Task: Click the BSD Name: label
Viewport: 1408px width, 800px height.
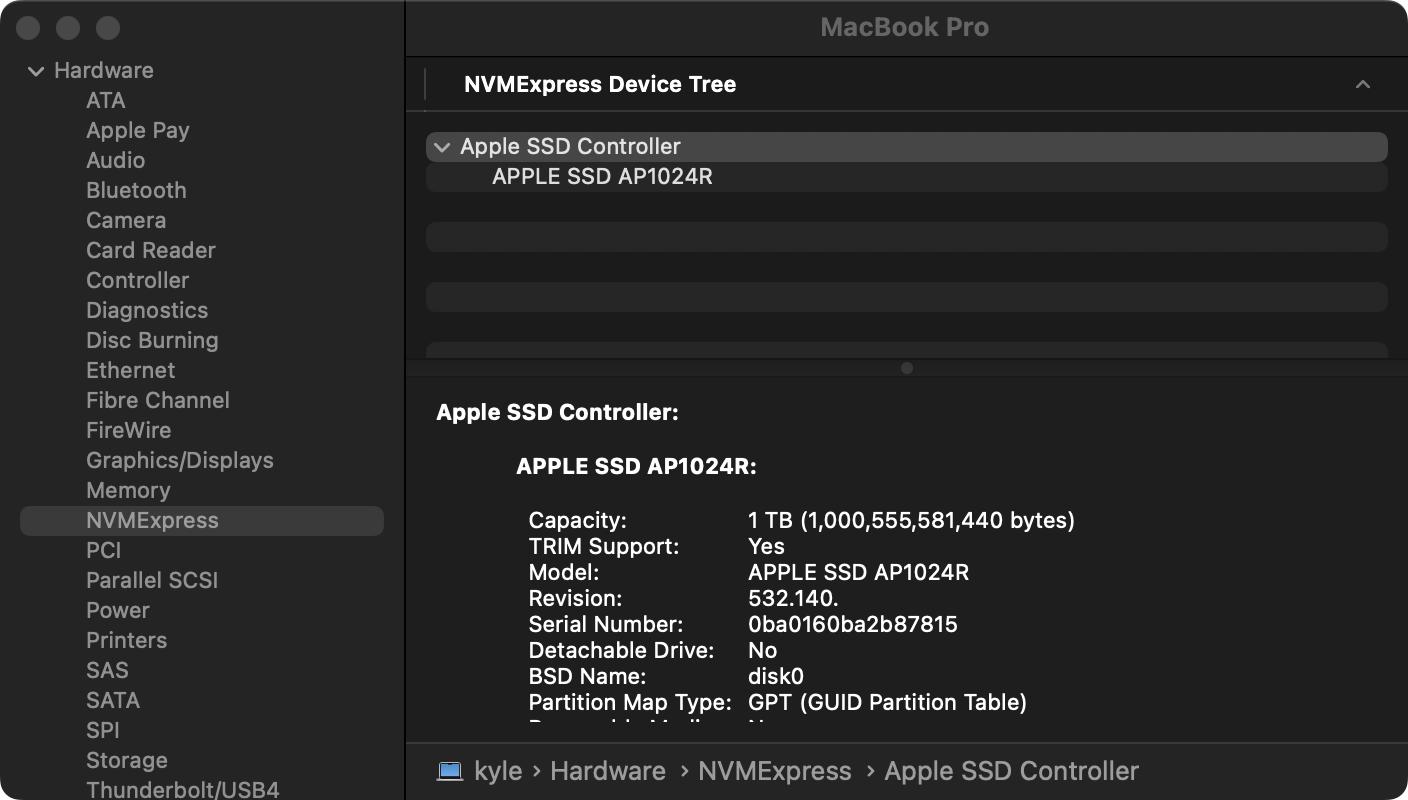Action: [x=587, y=676]
